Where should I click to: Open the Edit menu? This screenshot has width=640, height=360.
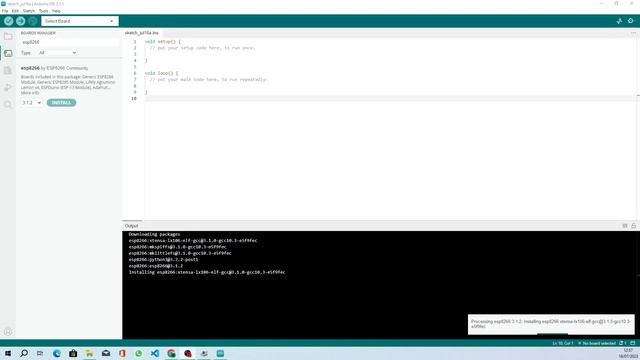[15, 11]
